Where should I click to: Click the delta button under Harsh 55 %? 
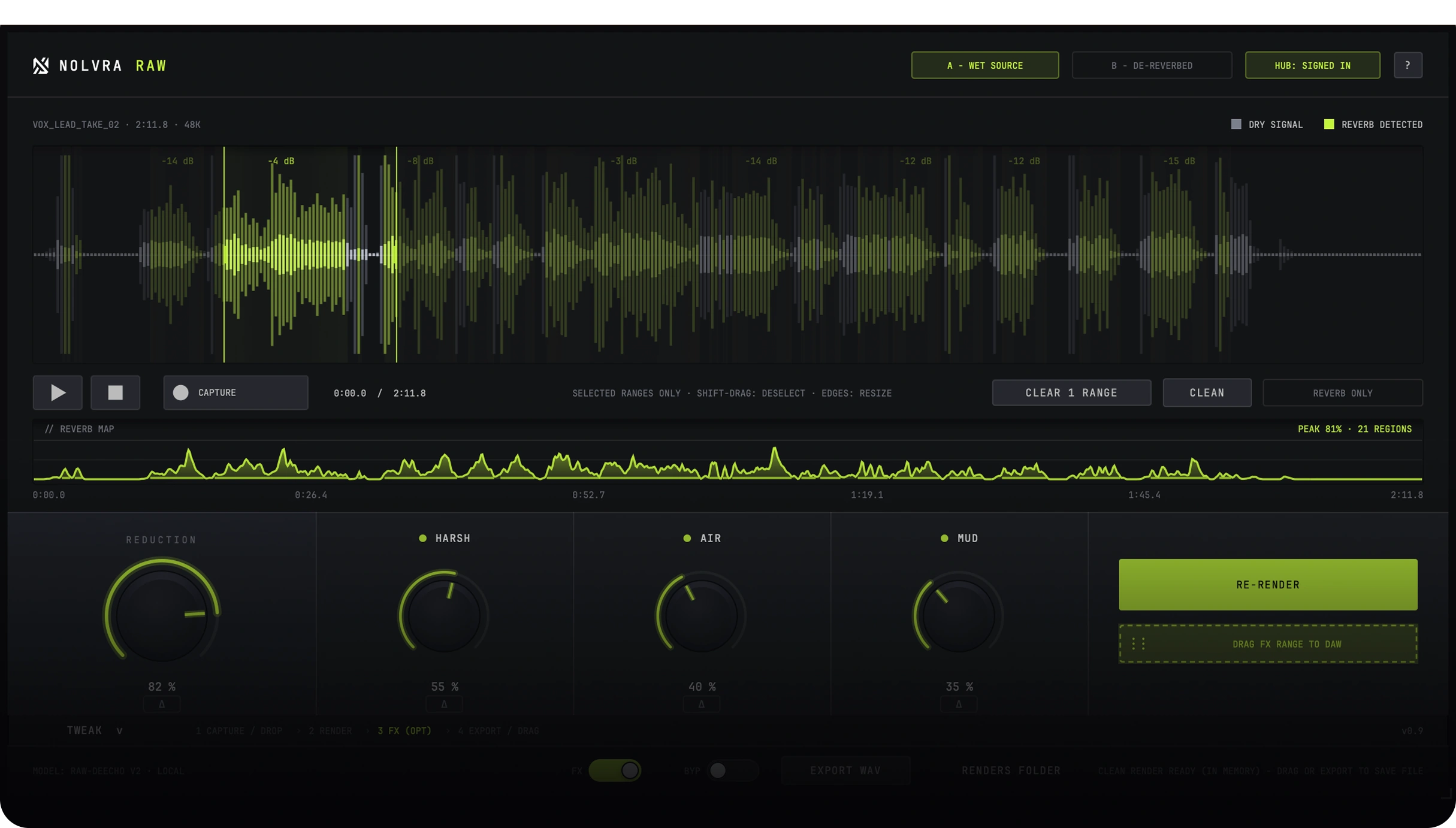[x=444, y=704]
